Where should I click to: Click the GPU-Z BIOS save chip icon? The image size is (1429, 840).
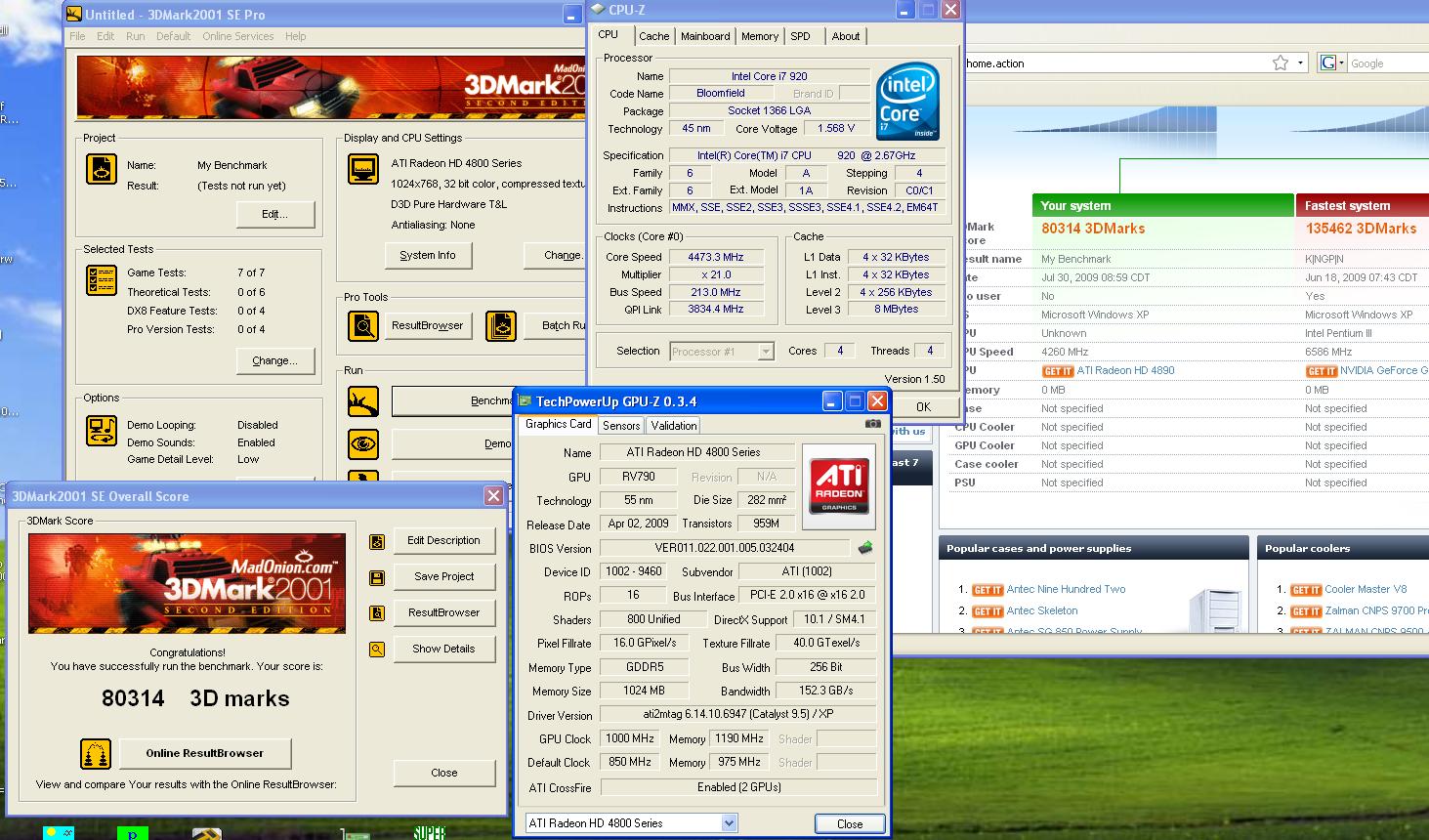coord(864,548)
